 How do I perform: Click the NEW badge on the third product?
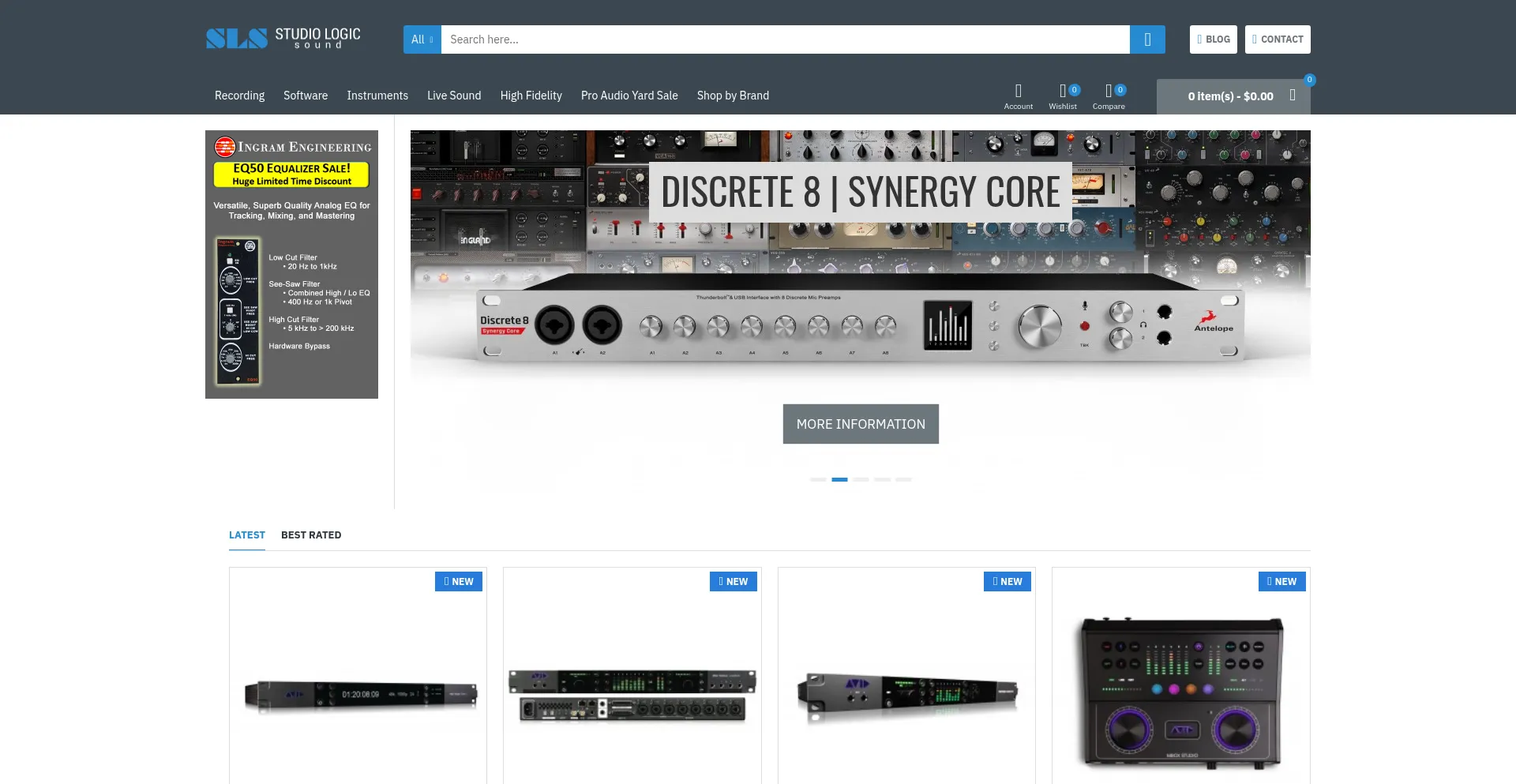point(1008,581)
